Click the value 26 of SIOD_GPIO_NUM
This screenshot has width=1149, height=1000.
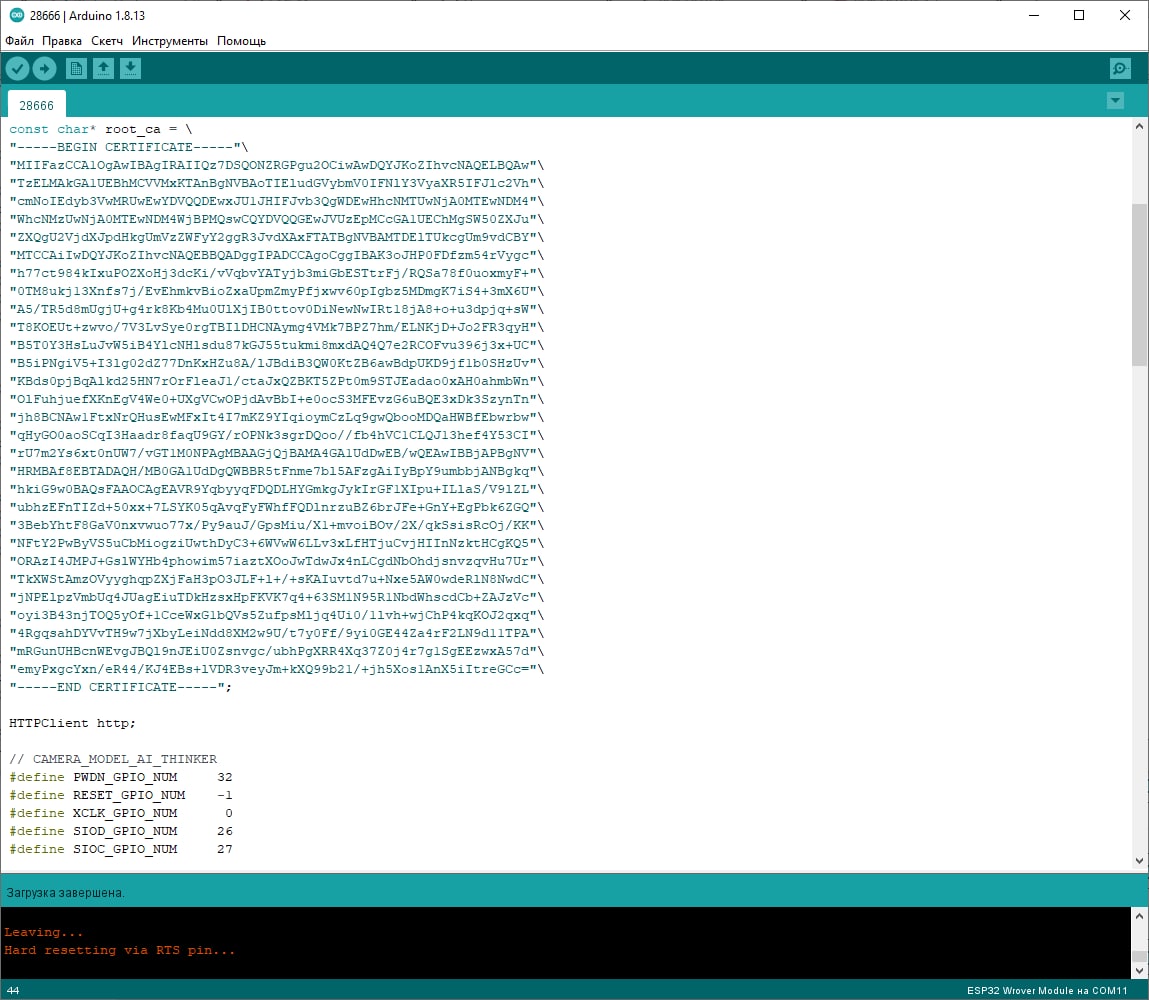225,832
